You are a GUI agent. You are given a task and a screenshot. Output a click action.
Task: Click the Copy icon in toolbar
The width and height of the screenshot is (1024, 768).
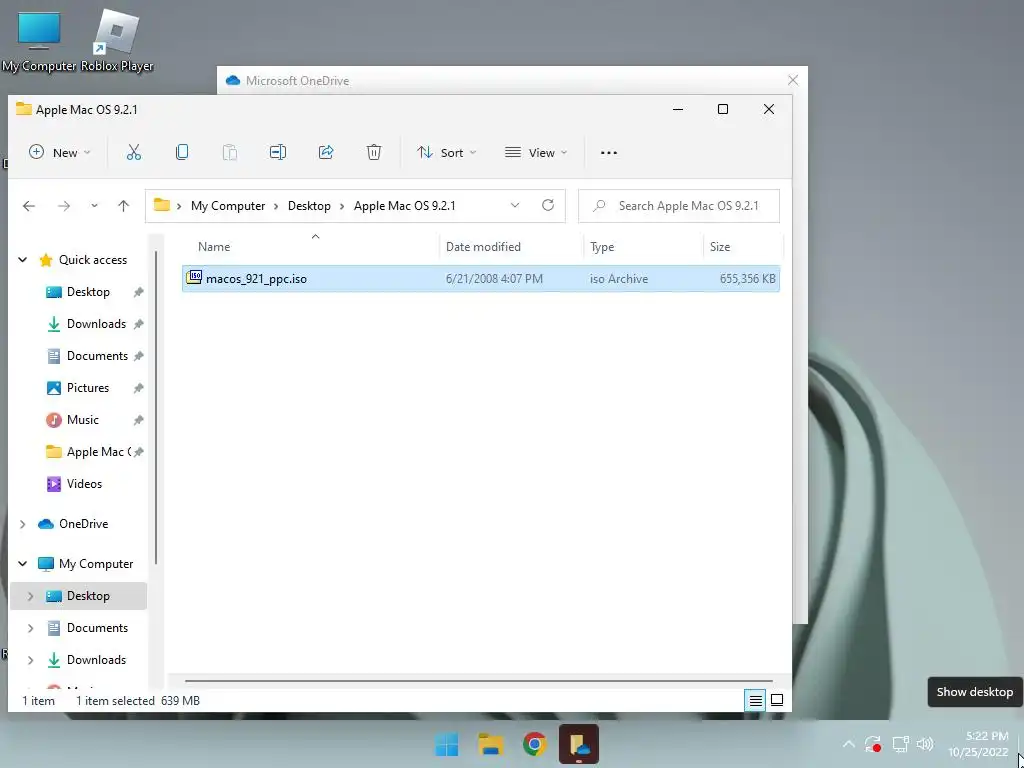tap(182, 152)
